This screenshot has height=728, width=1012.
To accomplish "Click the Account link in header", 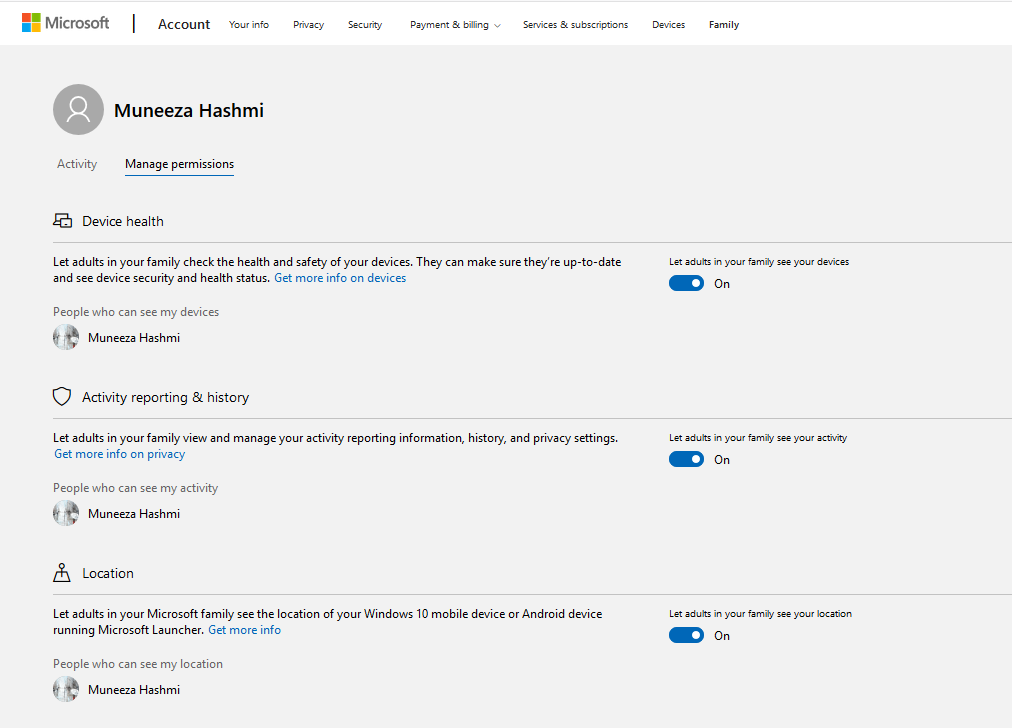I will click(184, 24).
